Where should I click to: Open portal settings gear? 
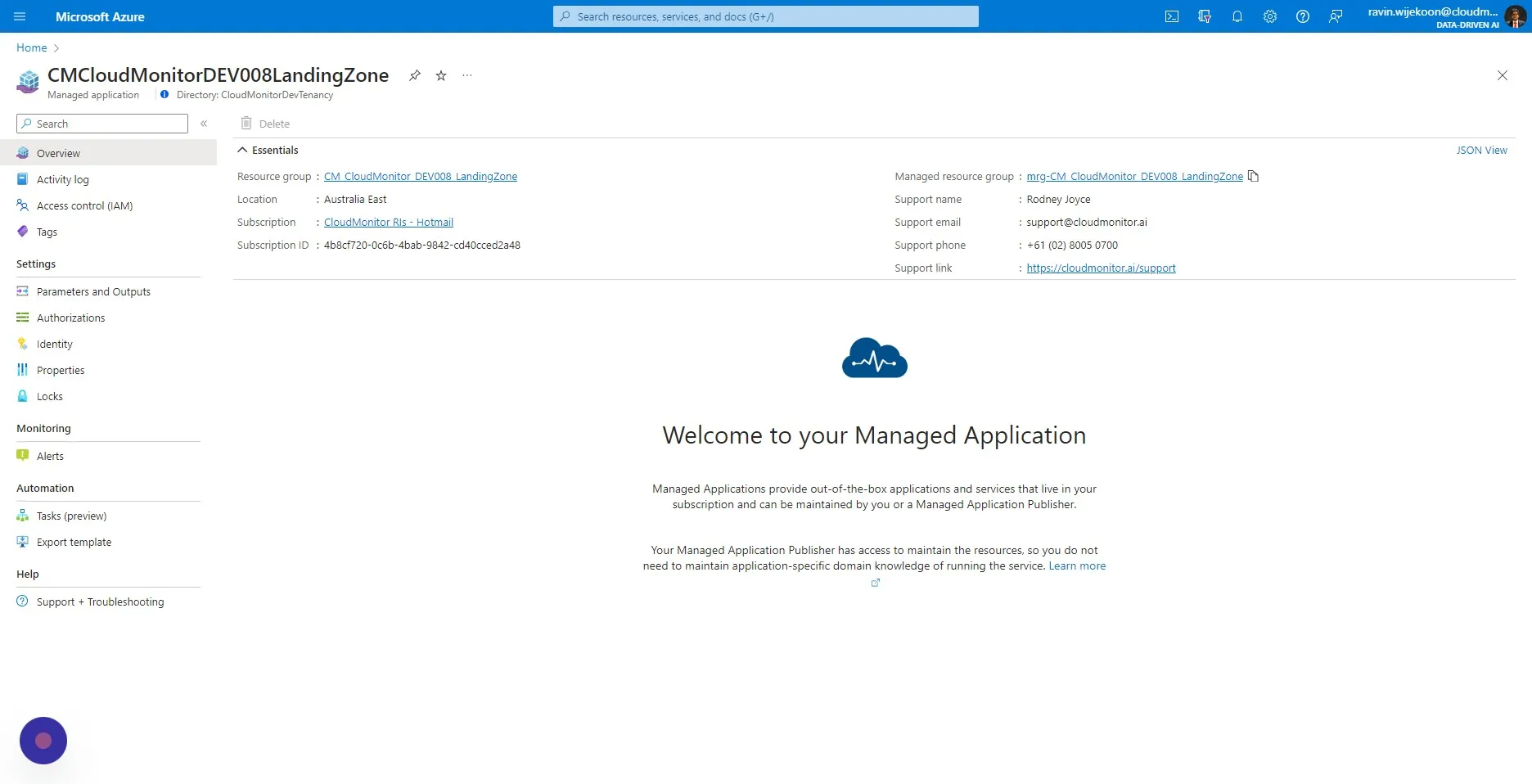tap(1270, 16)
